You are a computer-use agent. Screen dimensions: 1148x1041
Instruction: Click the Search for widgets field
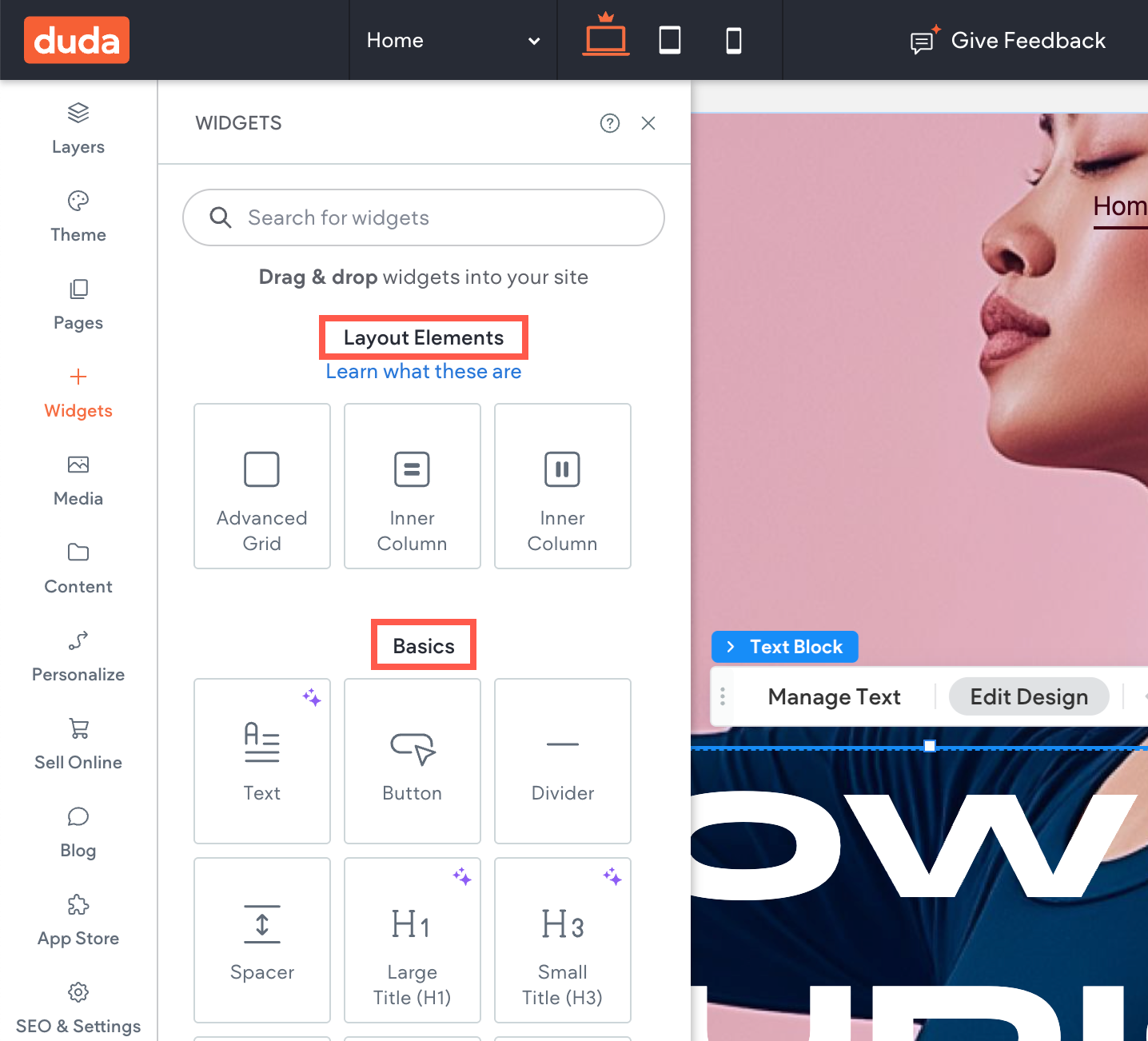point(424,217)
